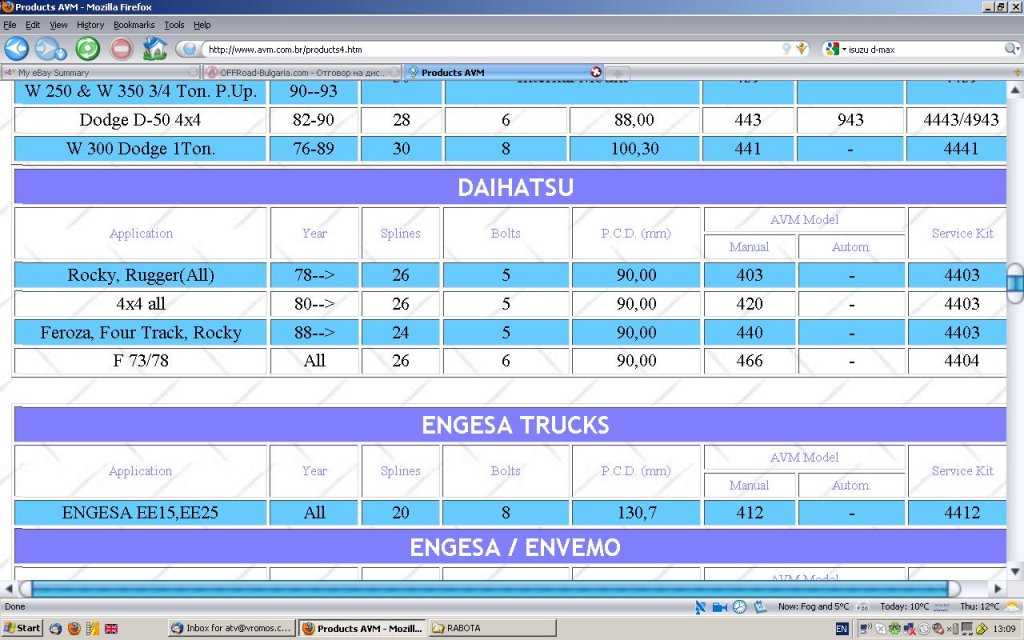The width and height of the screenshot is (1024, 640).
Task: Open the View menu
Action: 58,25
